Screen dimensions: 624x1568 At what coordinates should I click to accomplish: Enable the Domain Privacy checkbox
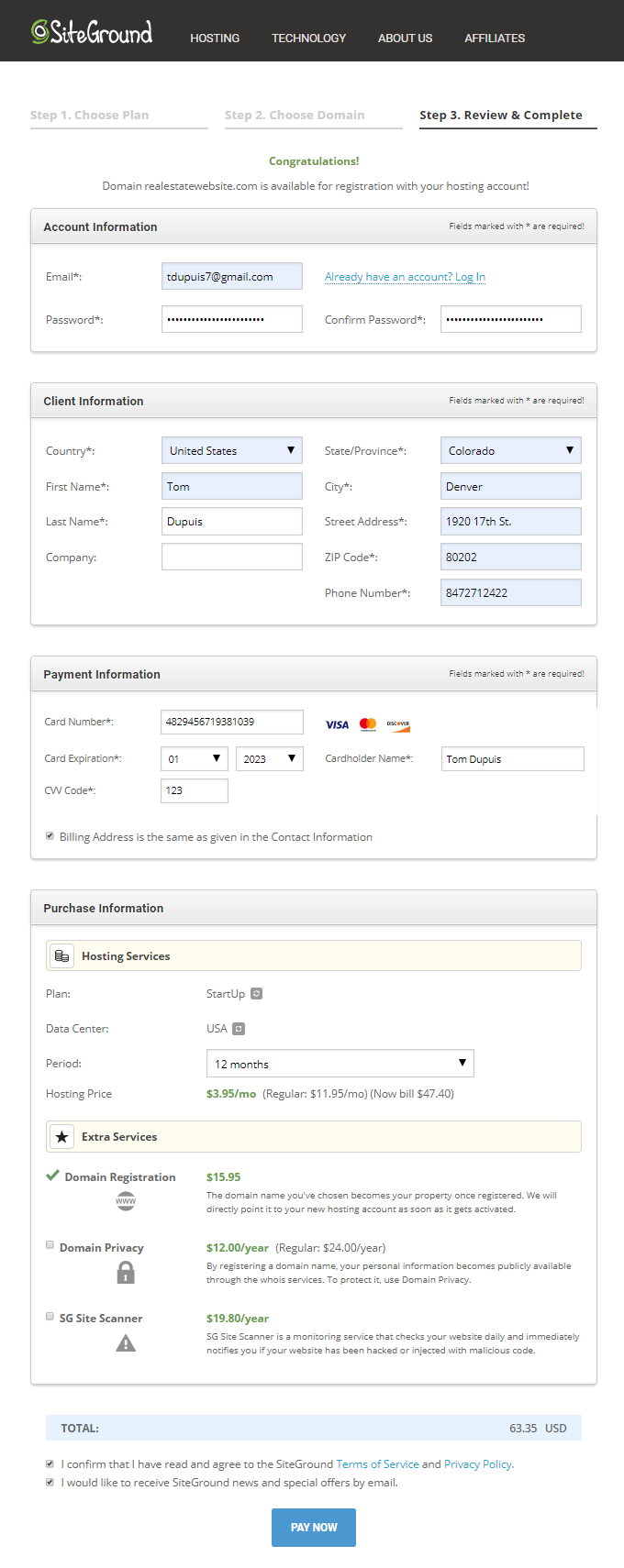50,1245
